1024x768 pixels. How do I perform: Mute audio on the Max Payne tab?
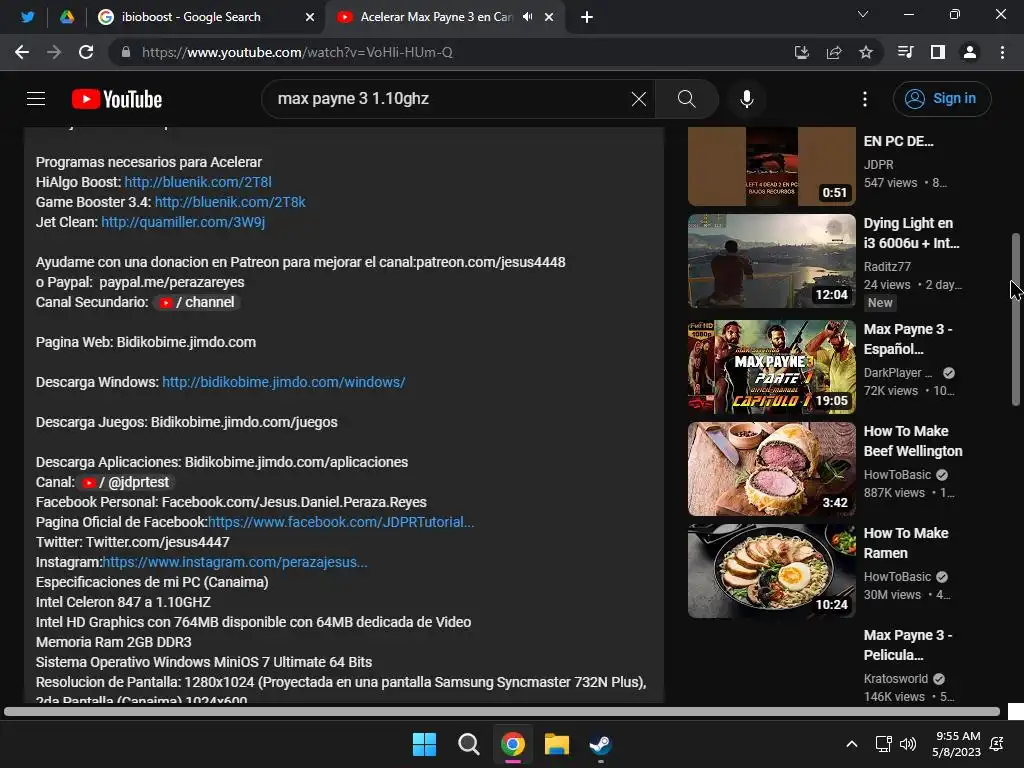(x=528, y=17)
